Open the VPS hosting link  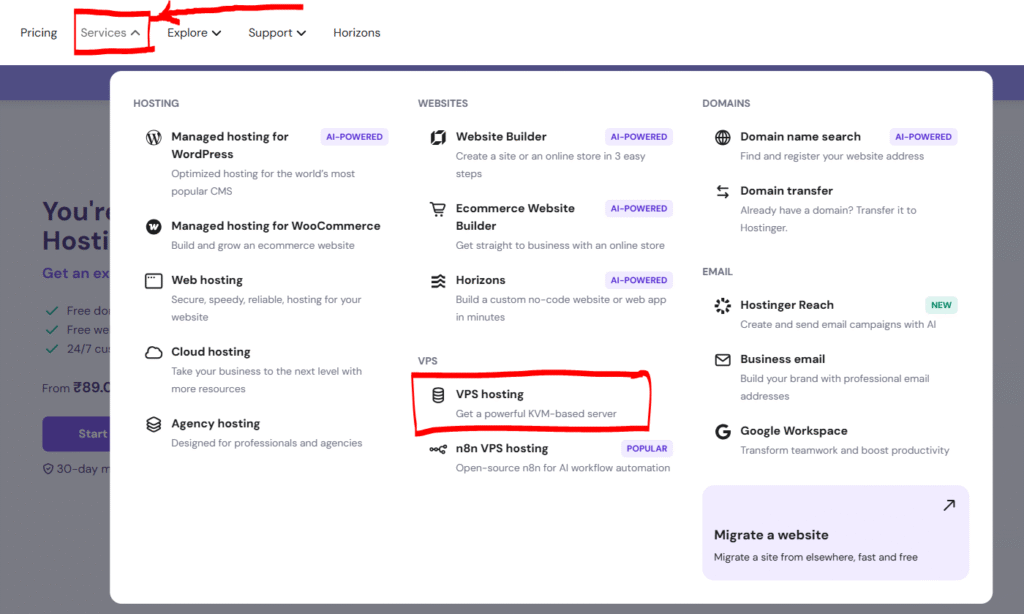tap(490, 395)
